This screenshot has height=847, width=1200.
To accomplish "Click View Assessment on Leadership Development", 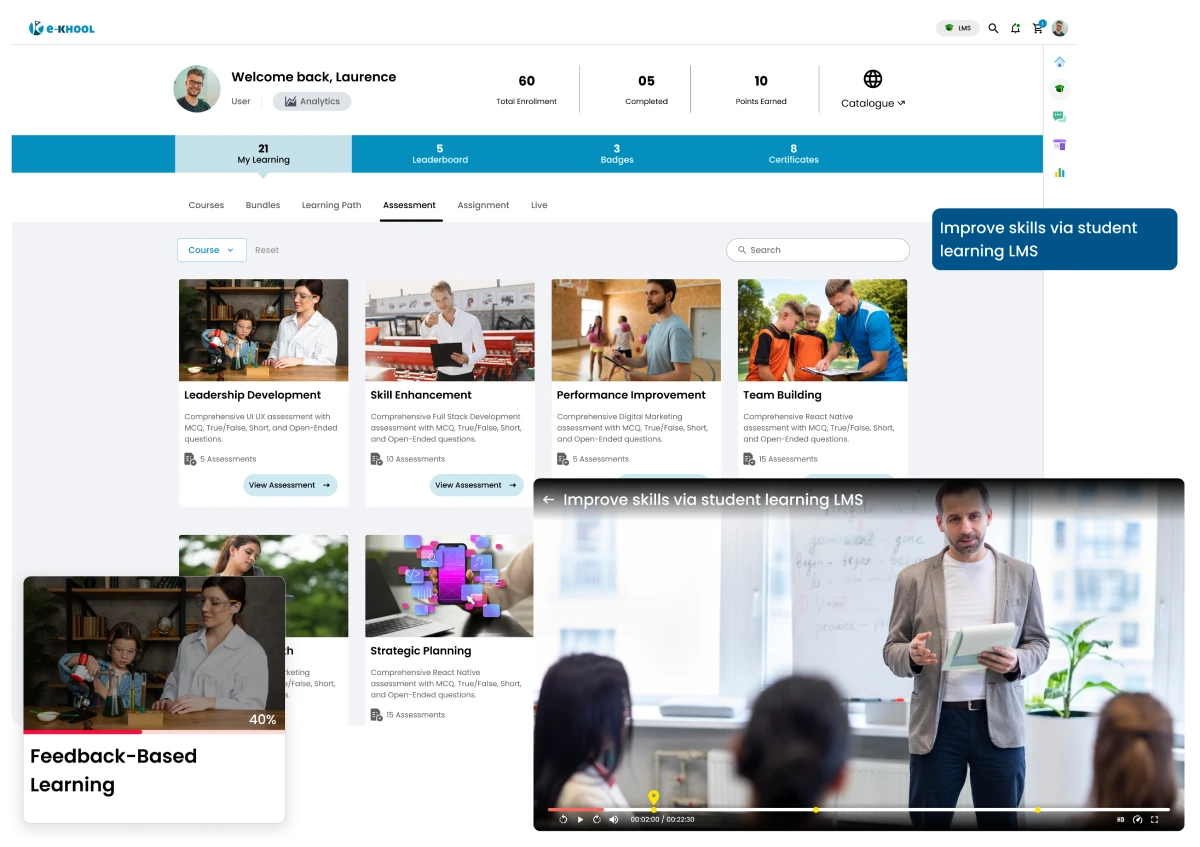I will coord(289,485).
